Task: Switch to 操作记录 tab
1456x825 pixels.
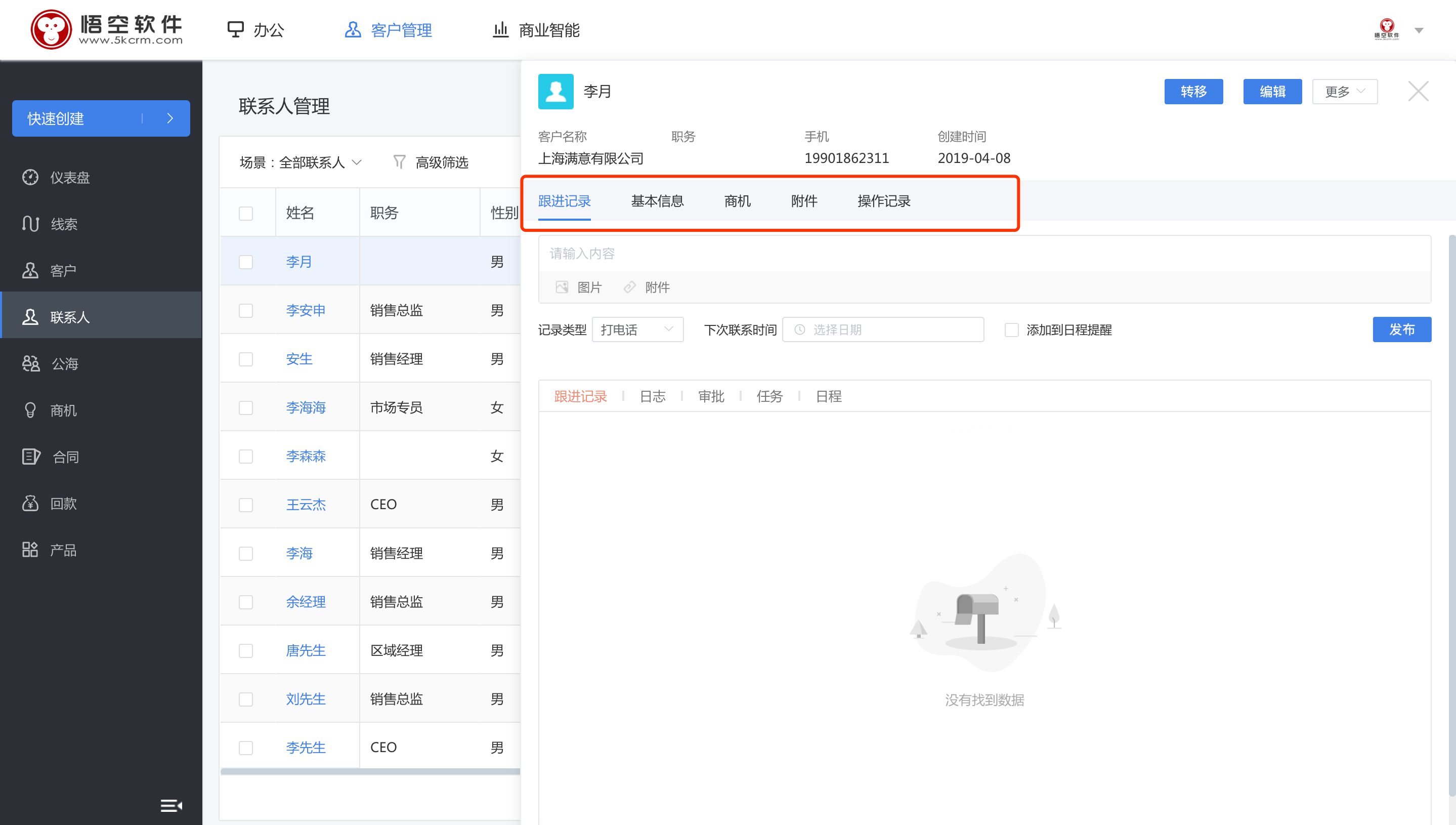Action: point(883,201)
